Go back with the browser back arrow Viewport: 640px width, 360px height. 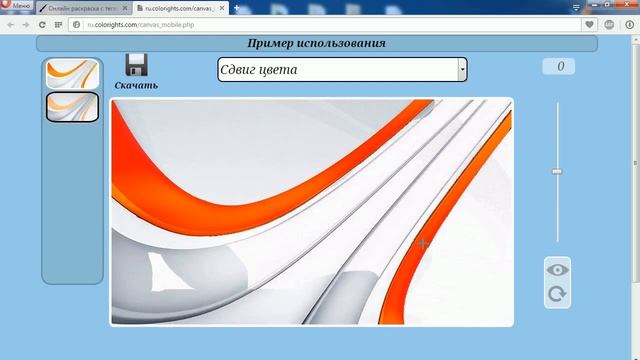(11, 25)
